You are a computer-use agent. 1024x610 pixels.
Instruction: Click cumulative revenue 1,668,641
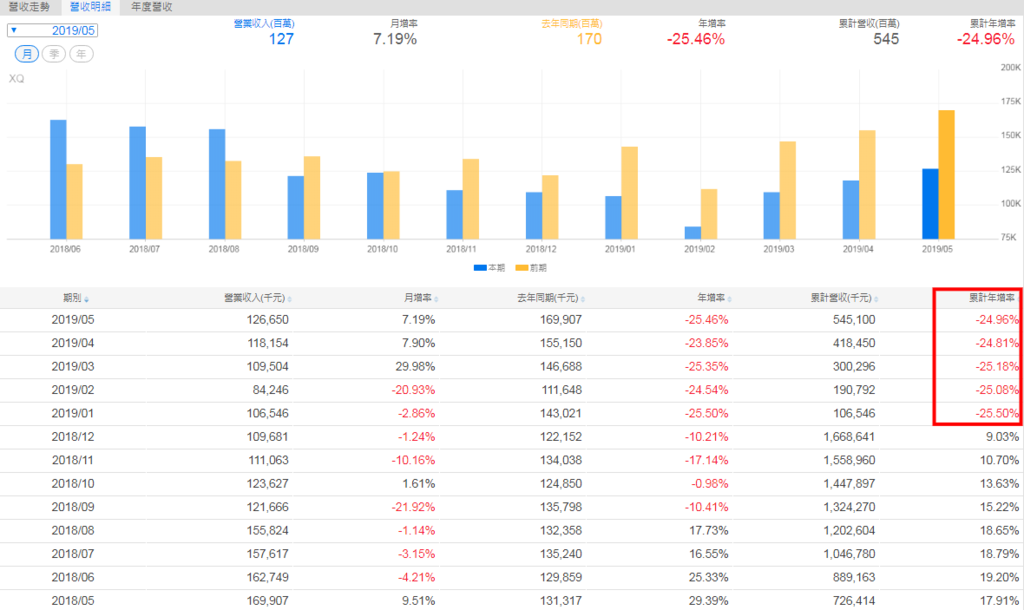(849, 437)
